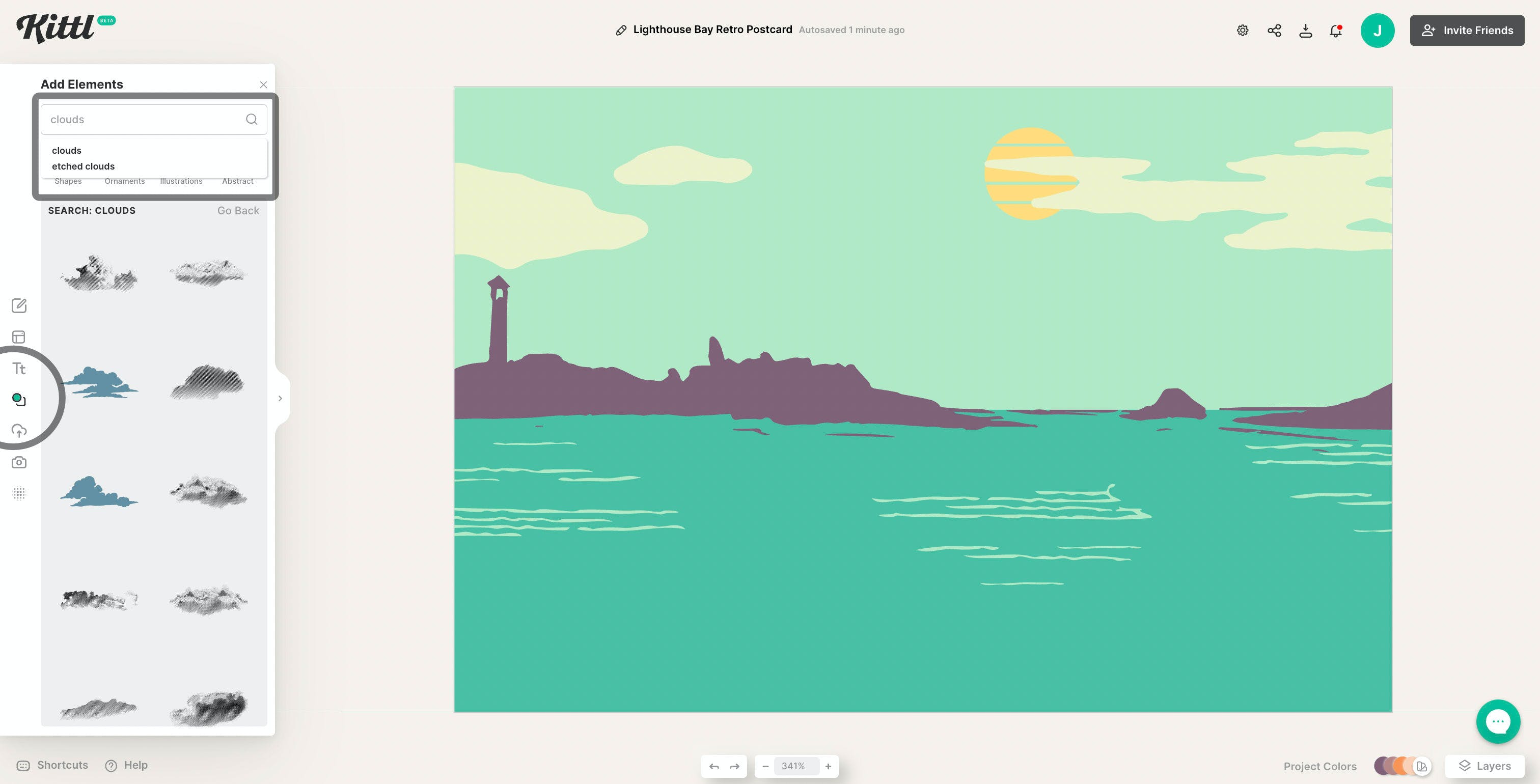Switch to the Abstract tab
Image resolution: width=1540 pixels, height=784 pixels.
(x=237, y=181)
